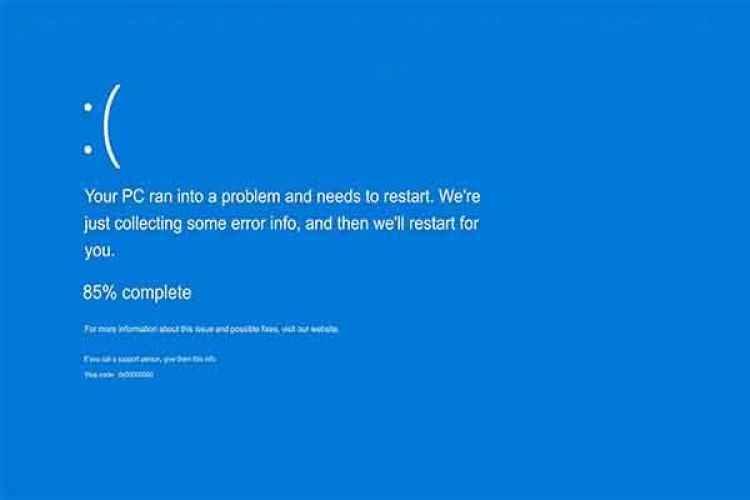This screenshot has height=500, width=750.
Task: Click the 'Stop code' label
Action: point(99,375)
